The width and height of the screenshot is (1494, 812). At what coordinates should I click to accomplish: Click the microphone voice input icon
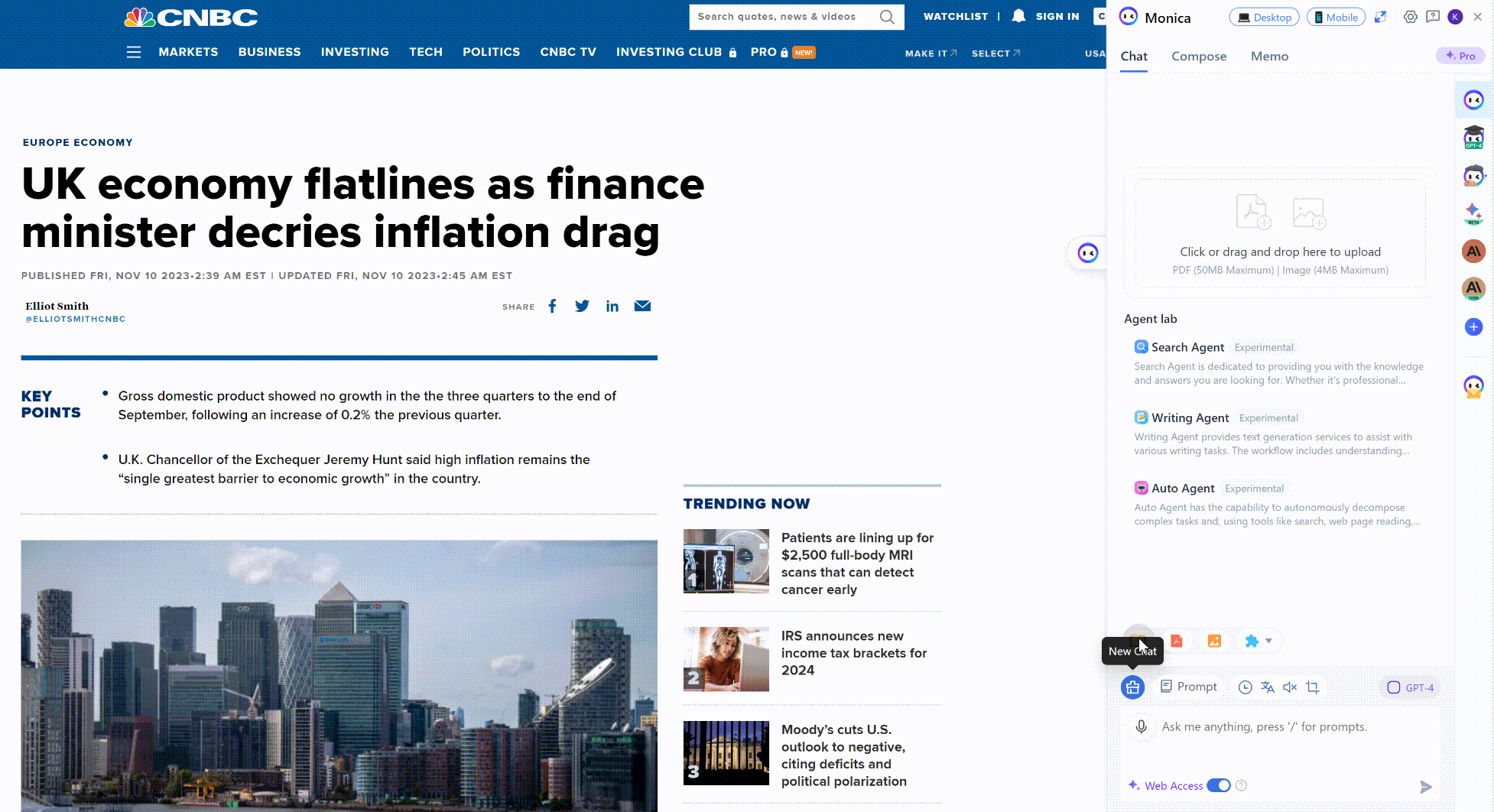[1141, 726]
